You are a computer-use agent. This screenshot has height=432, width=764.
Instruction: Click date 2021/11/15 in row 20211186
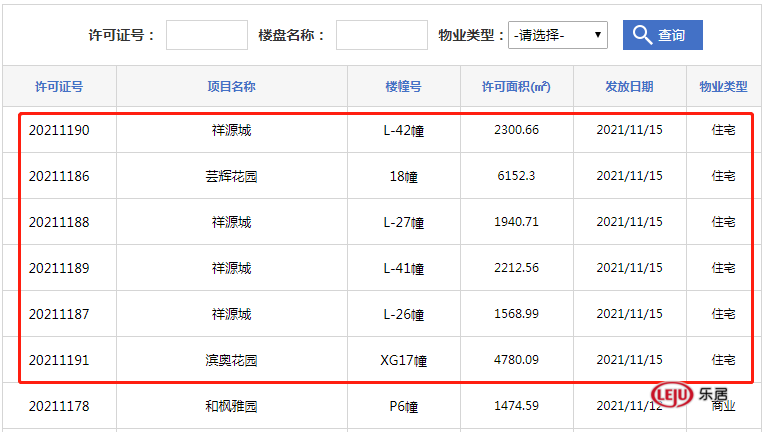[x=630, y=175]
